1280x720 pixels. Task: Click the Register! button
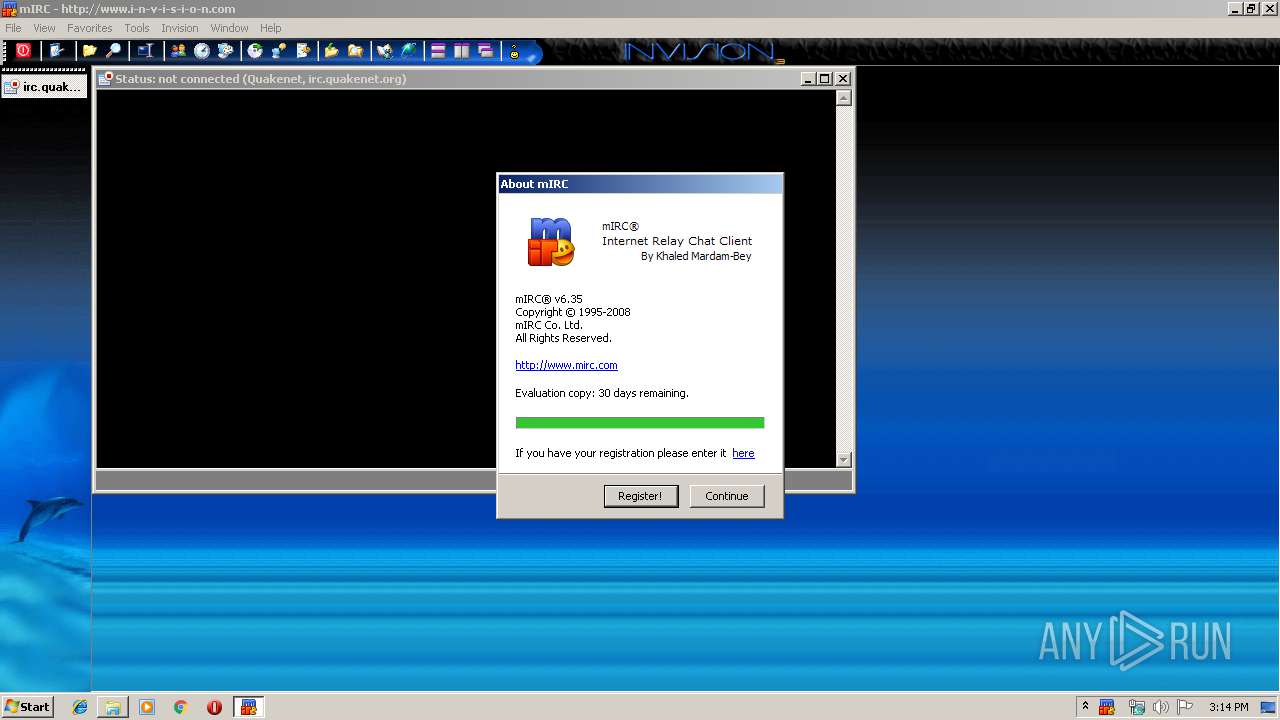(x=640, y=496)
